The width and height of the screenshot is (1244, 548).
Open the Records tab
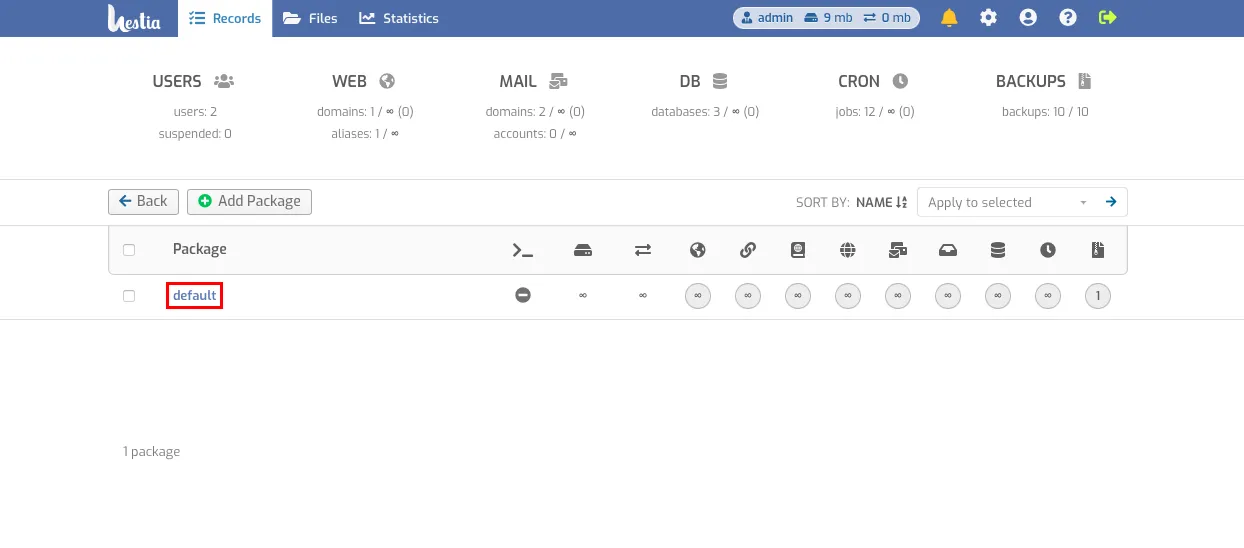[225, 18]
